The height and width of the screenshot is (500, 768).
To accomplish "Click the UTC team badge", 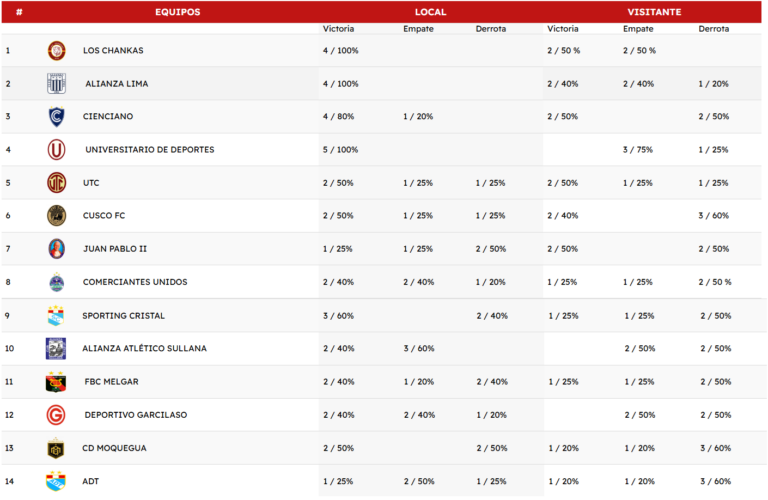I will click(57, 183).
